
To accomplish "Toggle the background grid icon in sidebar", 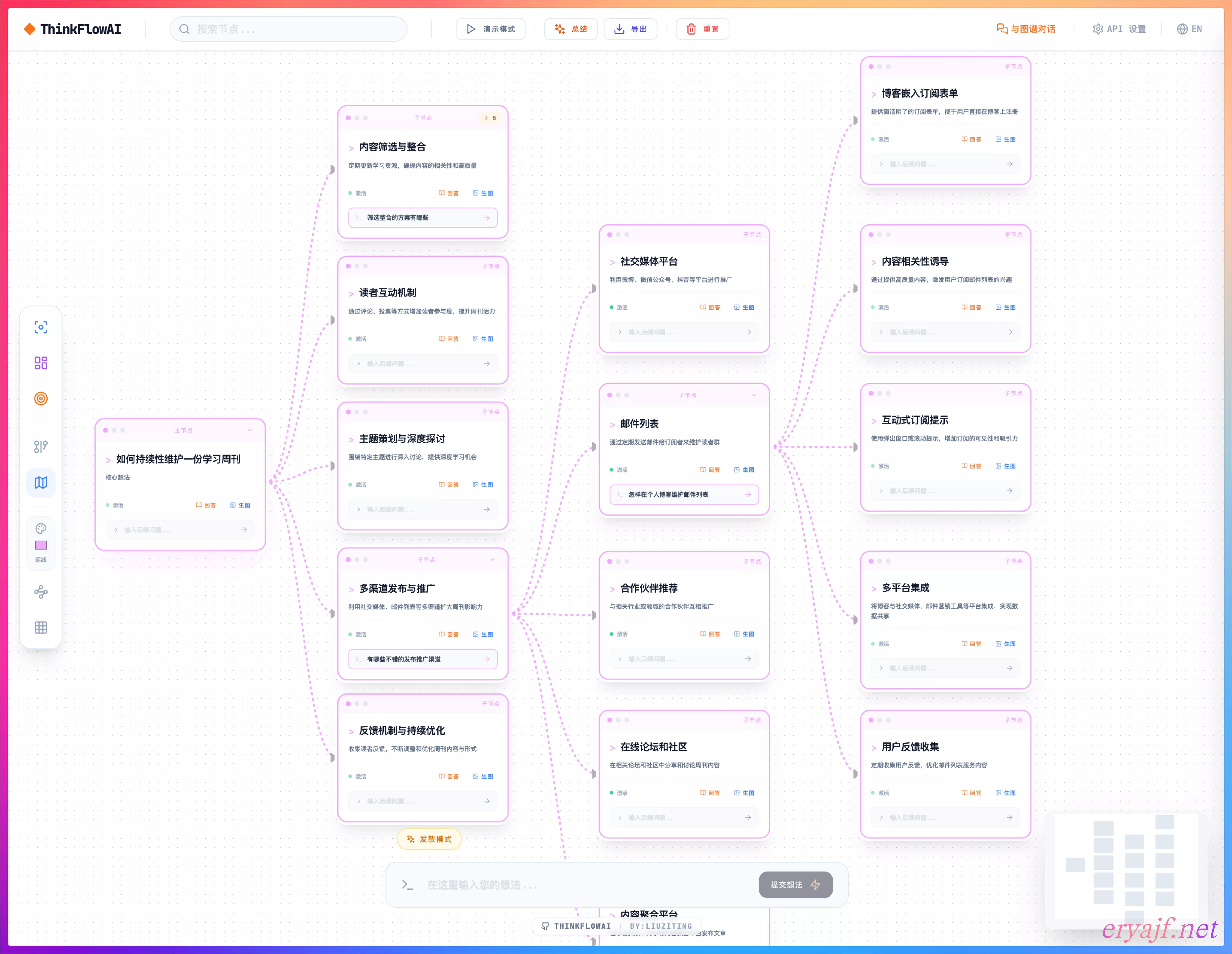I will click(41, 627).
